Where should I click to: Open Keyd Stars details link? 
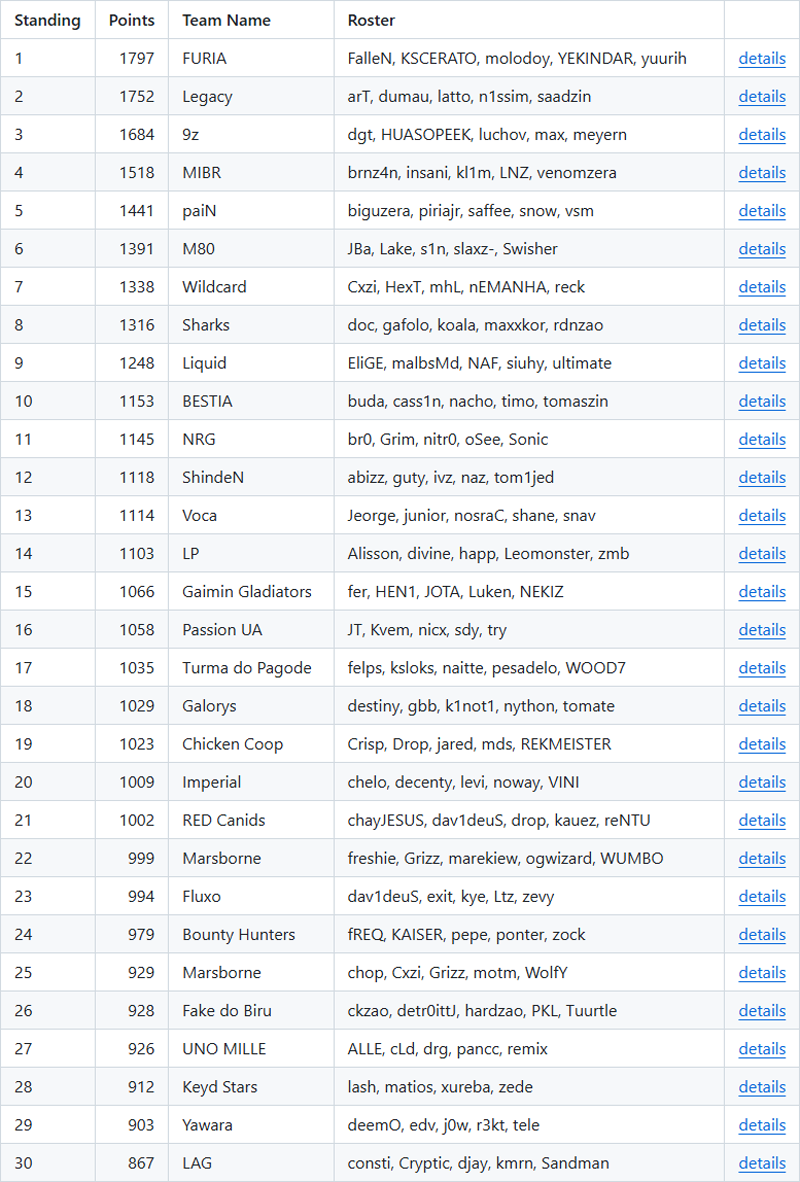click(x=762, y=1086)
